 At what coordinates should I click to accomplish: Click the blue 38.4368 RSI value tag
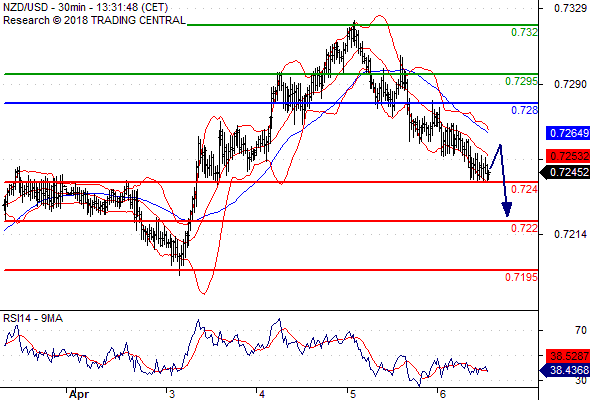[x=567, y=371]
